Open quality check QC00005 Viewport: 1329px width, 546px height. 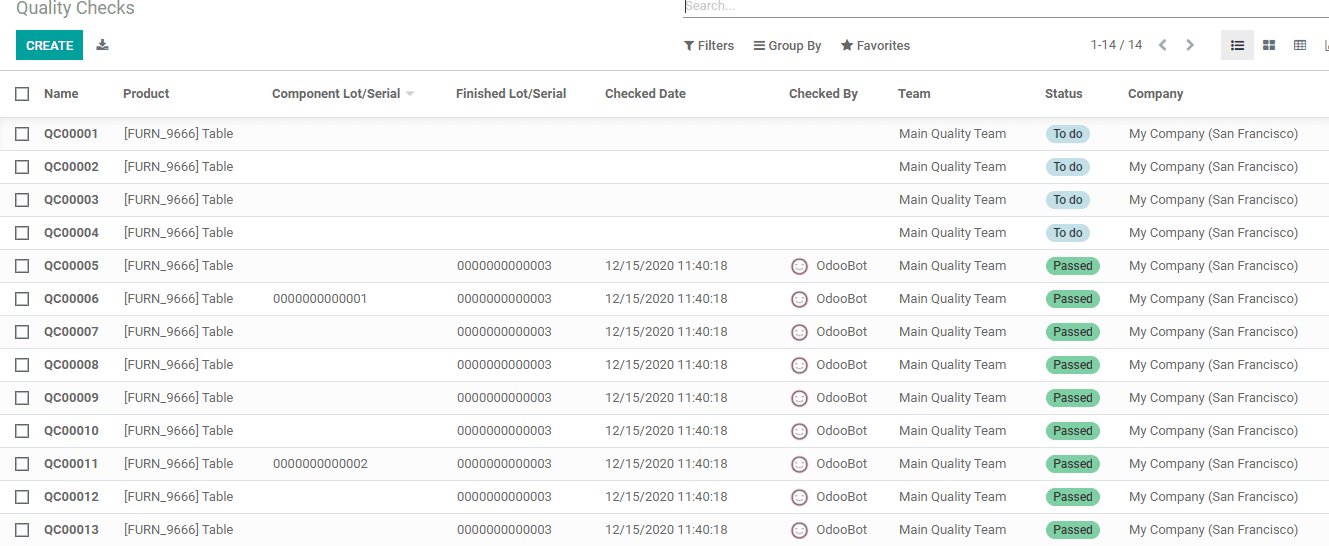click(x=71, y=266)
